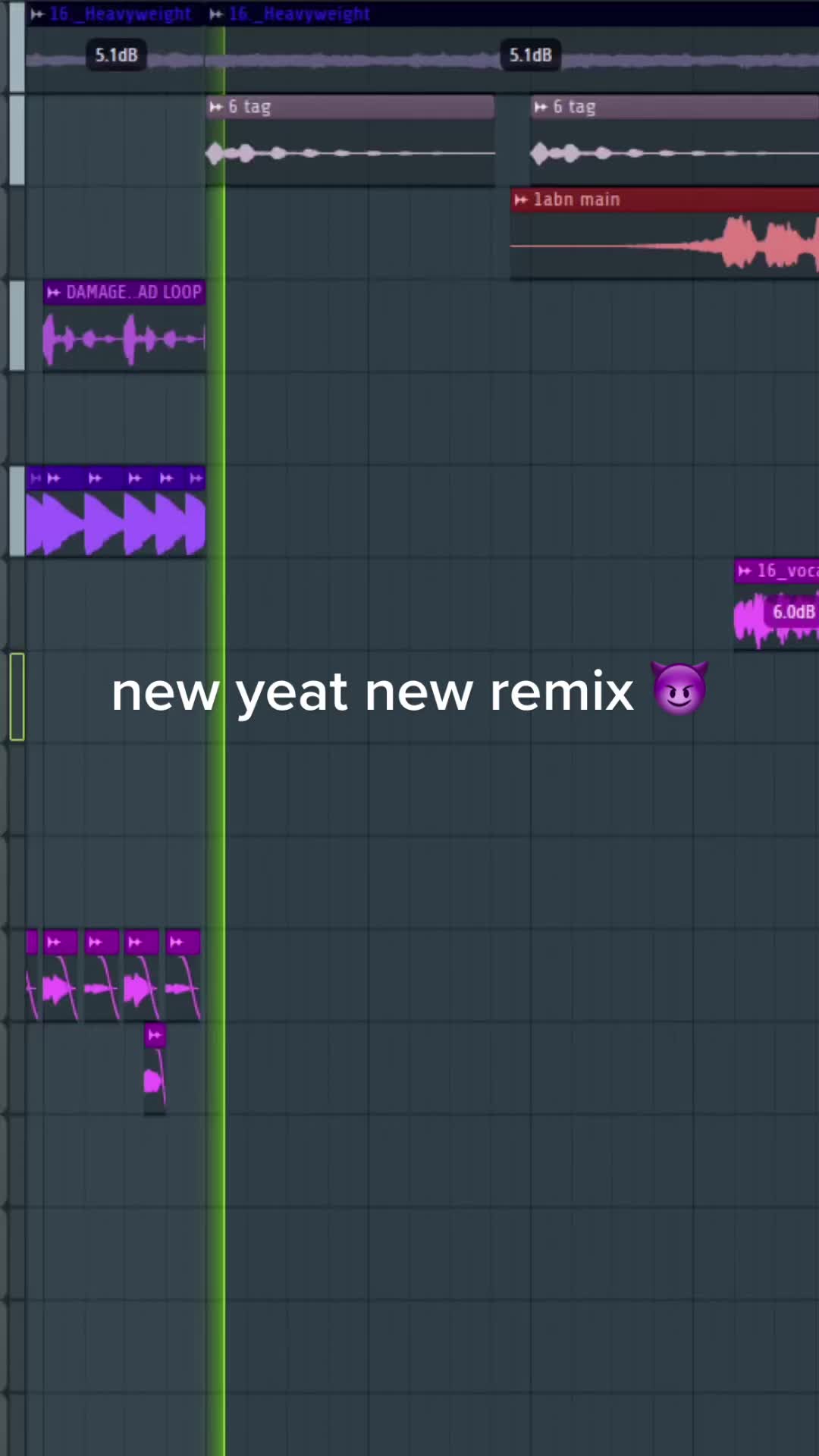Toggle the green-outlined track selector strip

pyautogui.click(x=17, y=696)
